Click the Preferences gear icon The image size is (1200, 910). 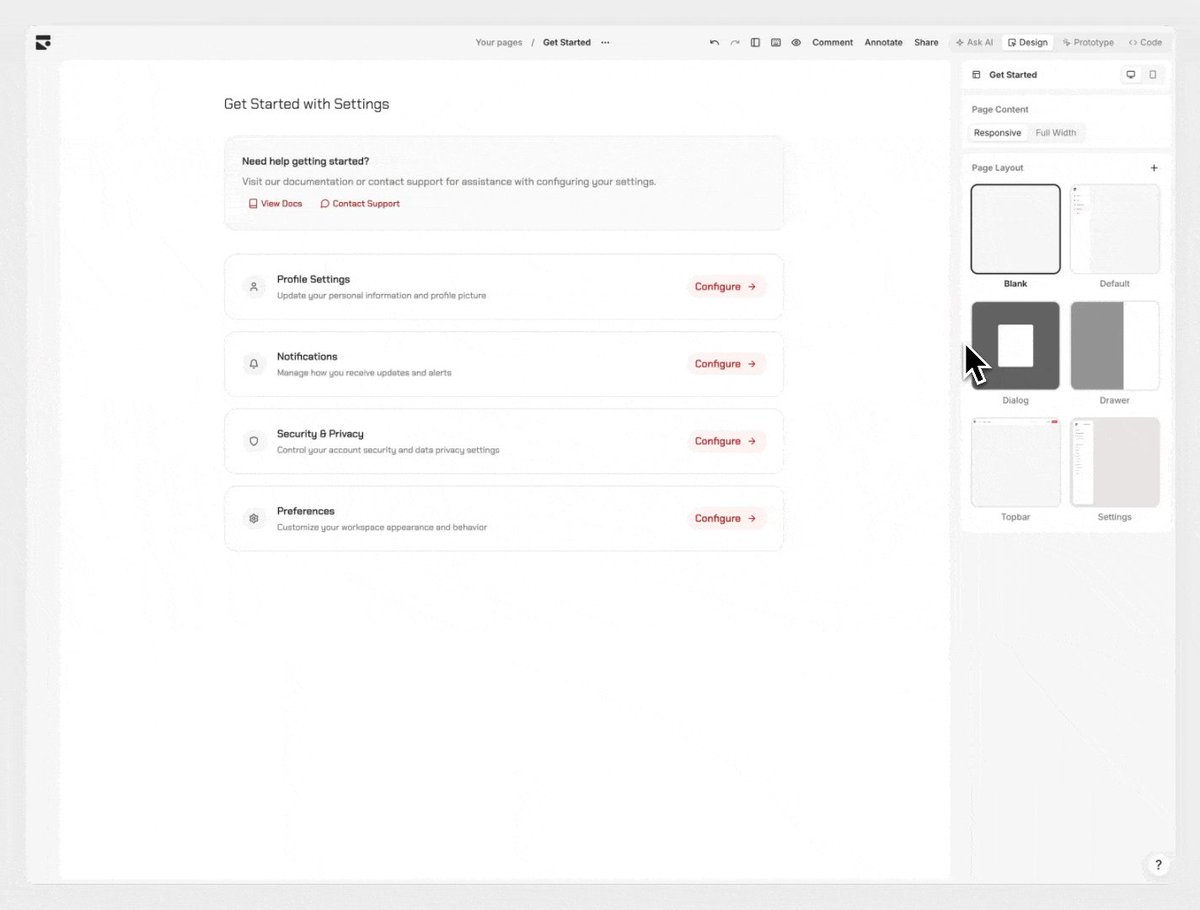[x=254, y=519]
